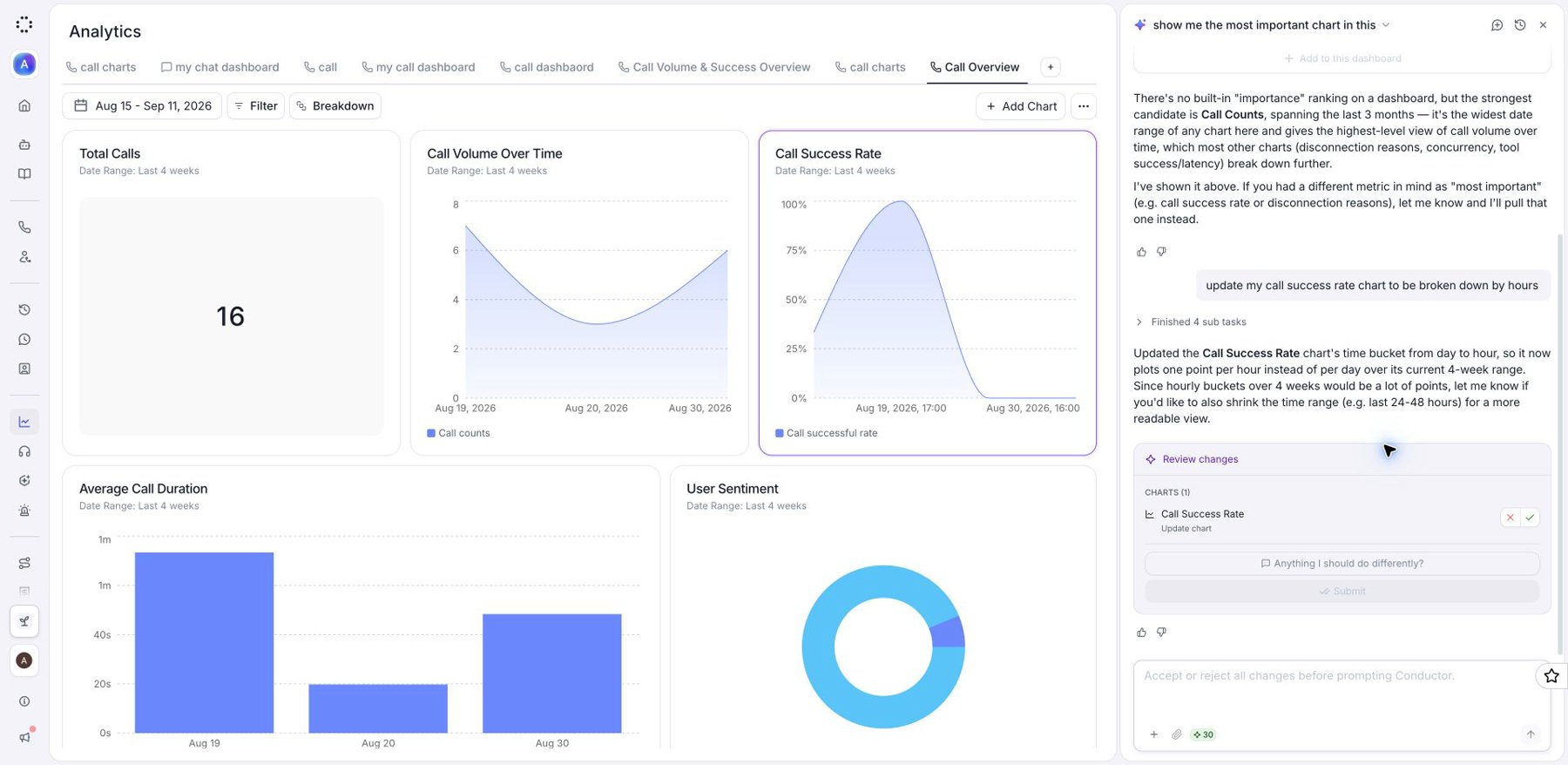Click the Aug 20 bar in Average Call Duration
Screen dimensions: 1568x765
click(x=378, y=708)
